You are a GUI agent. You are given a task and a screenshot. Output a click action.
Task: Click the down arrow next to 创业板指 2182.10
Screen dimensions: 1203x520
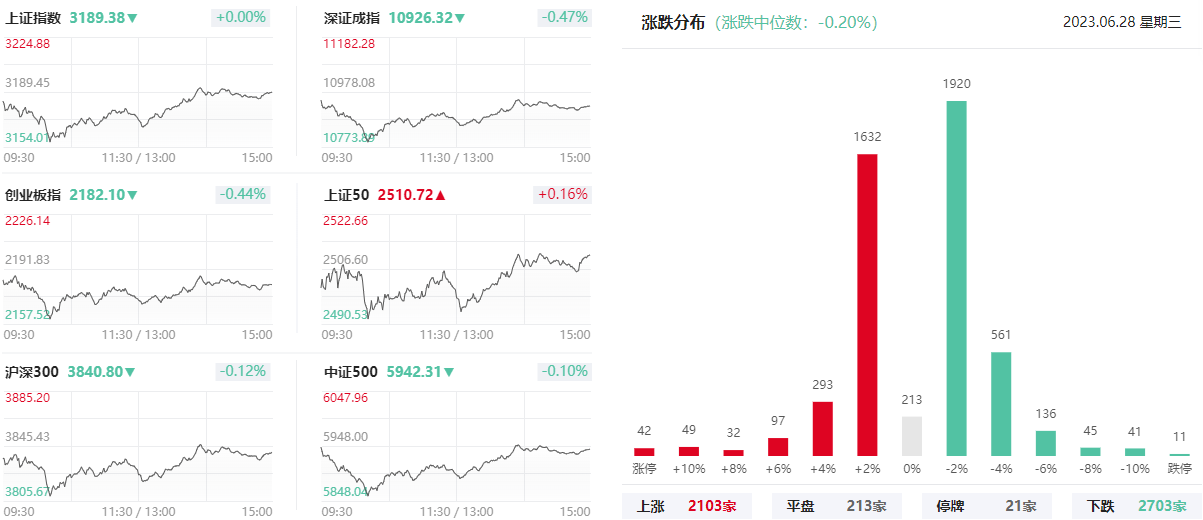click(132, 195)
